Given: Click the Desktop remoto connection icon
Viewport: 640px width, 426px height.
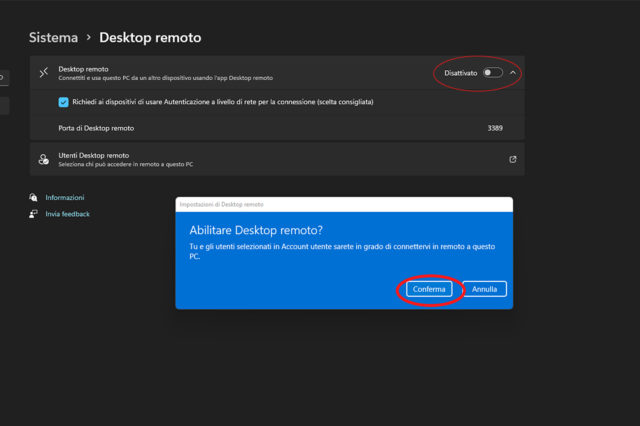Looking at the screenshot, I should coord(43,73).
